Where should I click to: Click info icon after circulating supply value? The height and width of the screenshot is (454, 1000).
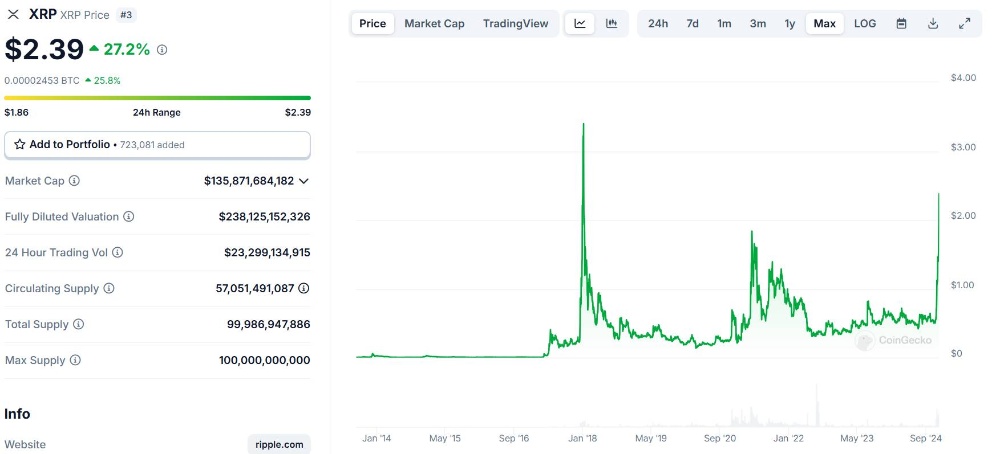point(304,288)
